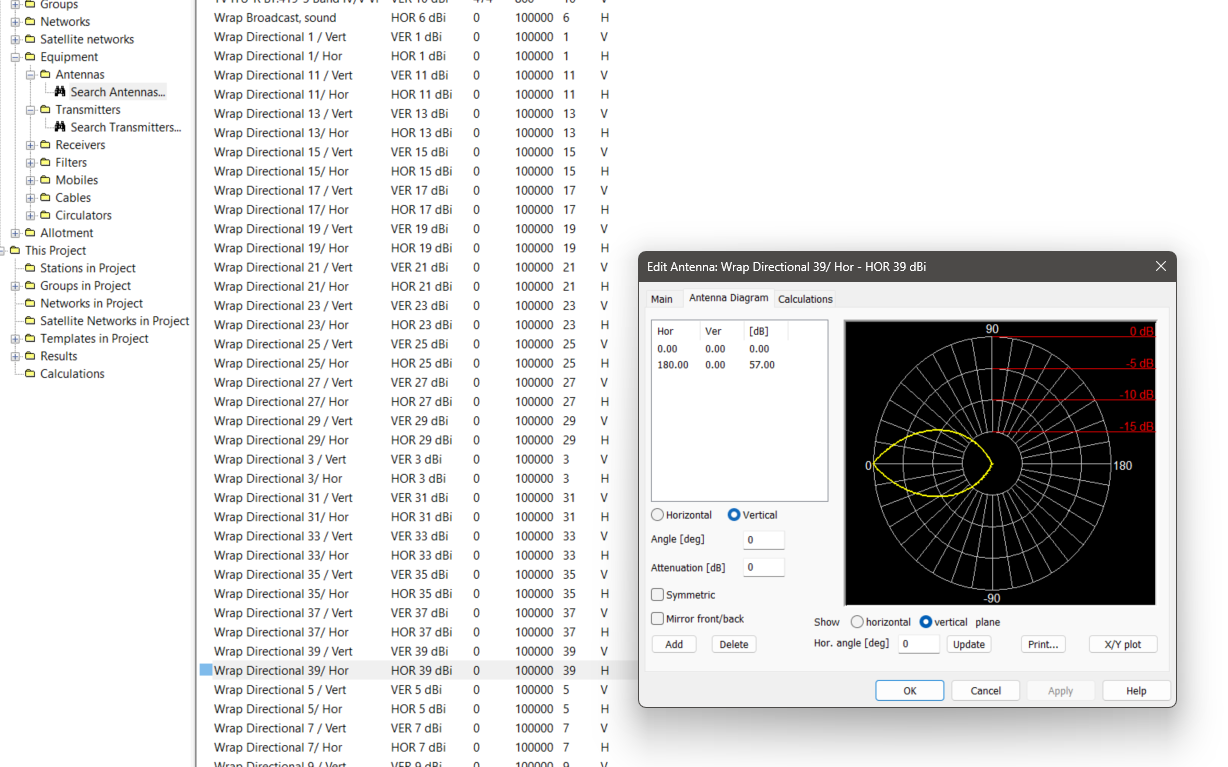The height and width of the screenshot is (767, 1228).
Task: Click binoculars icon beside Search Transmitters
Action: [x=60, y=127]
